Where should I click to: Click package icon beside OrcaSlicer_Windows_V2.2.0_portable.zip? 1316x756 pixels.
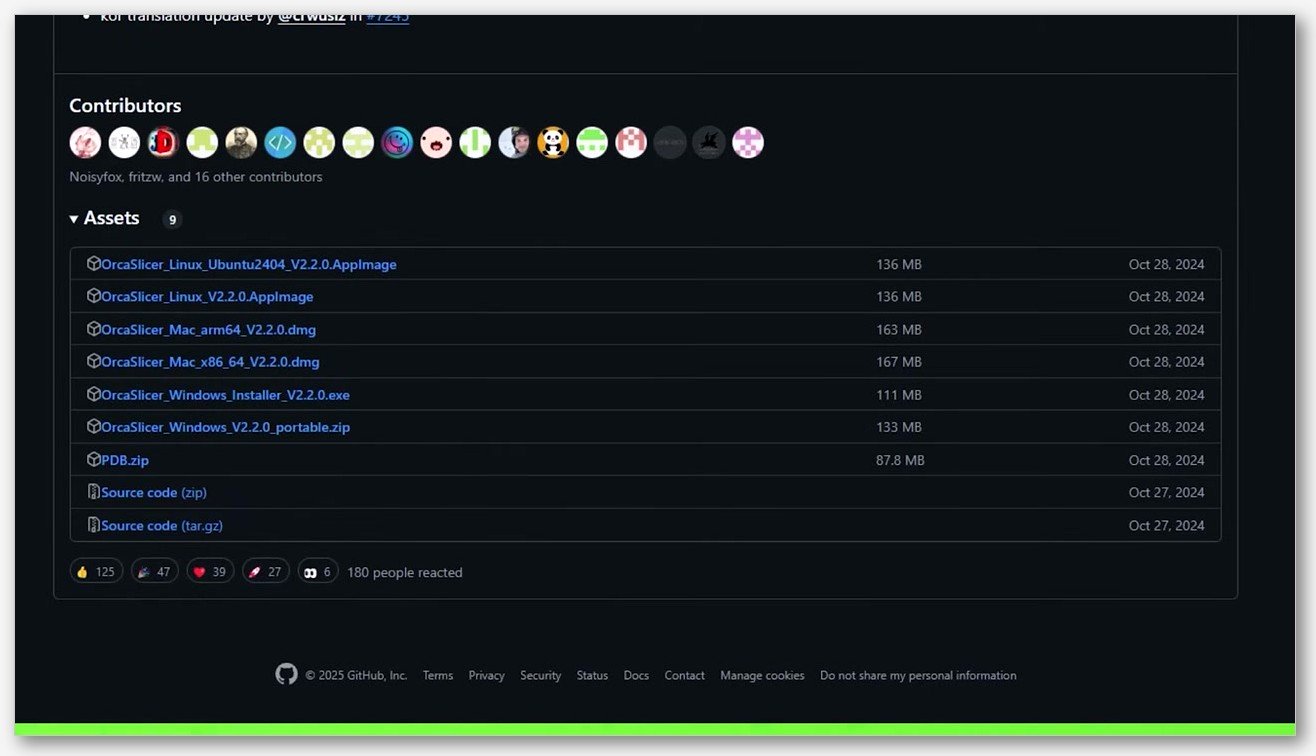pyautogui.click(x=94, y=427)
